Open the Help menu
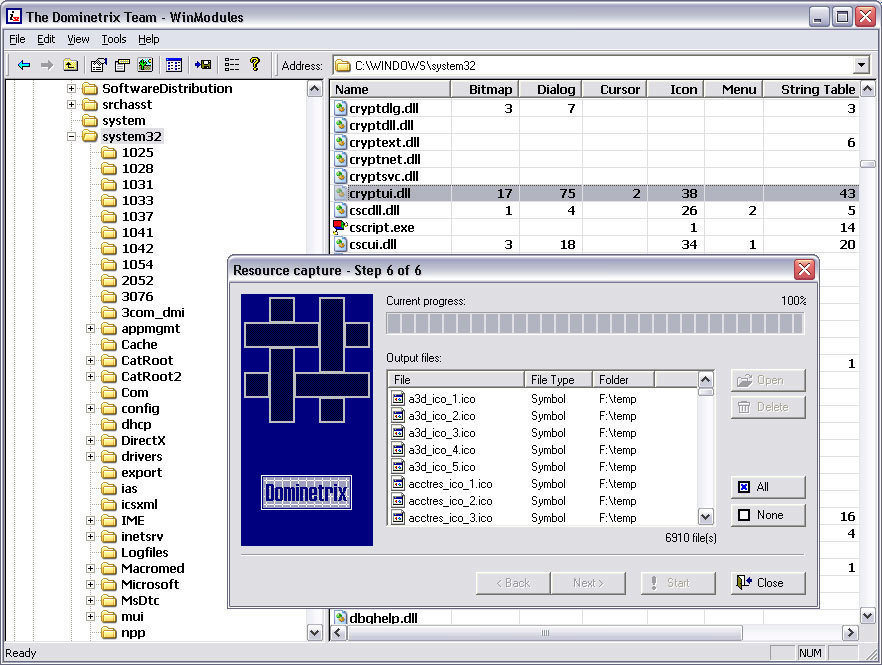This screenshot has height=665, width=882. [149, 39]
